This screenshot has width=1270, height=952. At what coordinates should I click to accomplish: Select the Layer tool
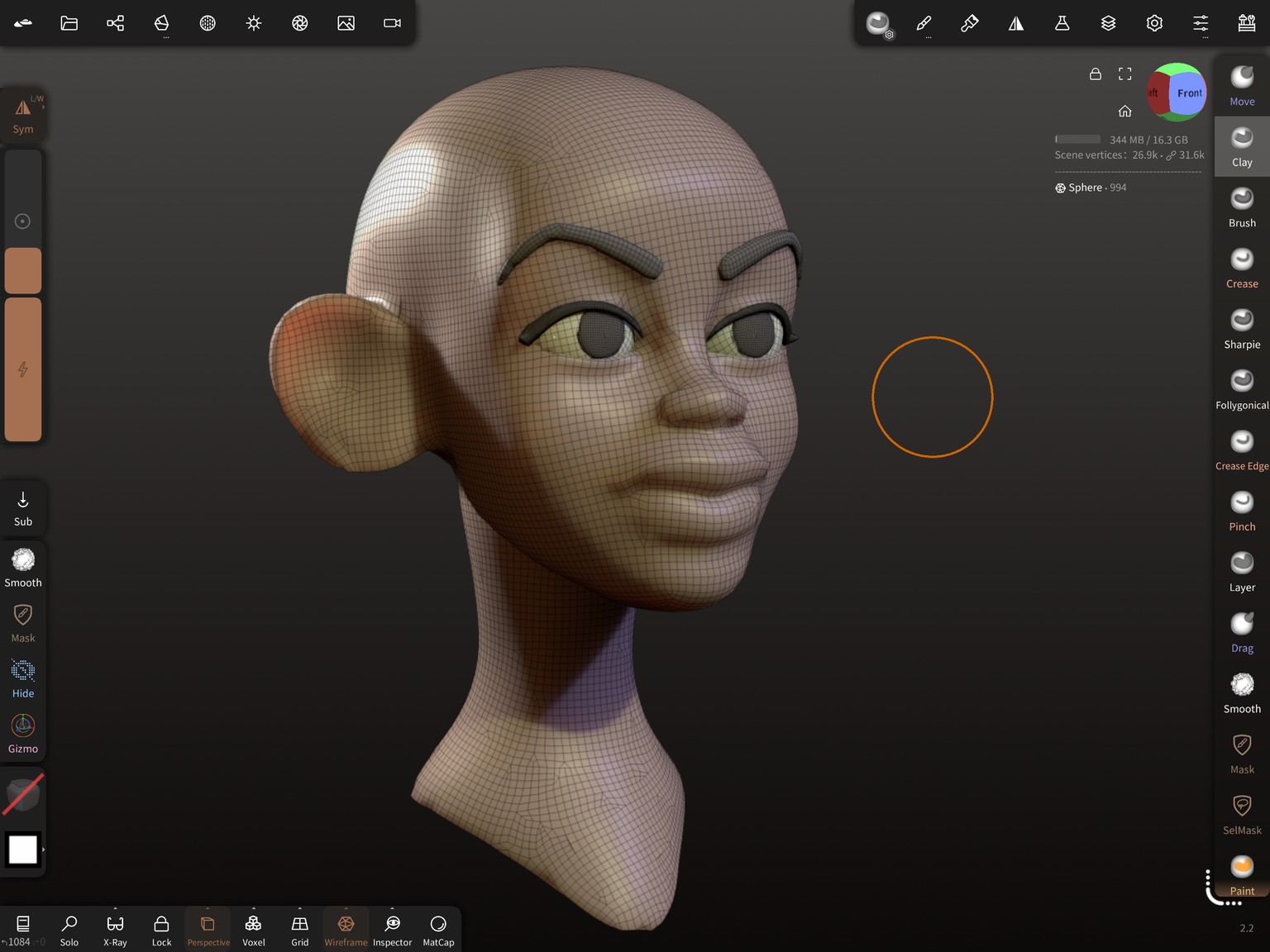[1242, 572]
